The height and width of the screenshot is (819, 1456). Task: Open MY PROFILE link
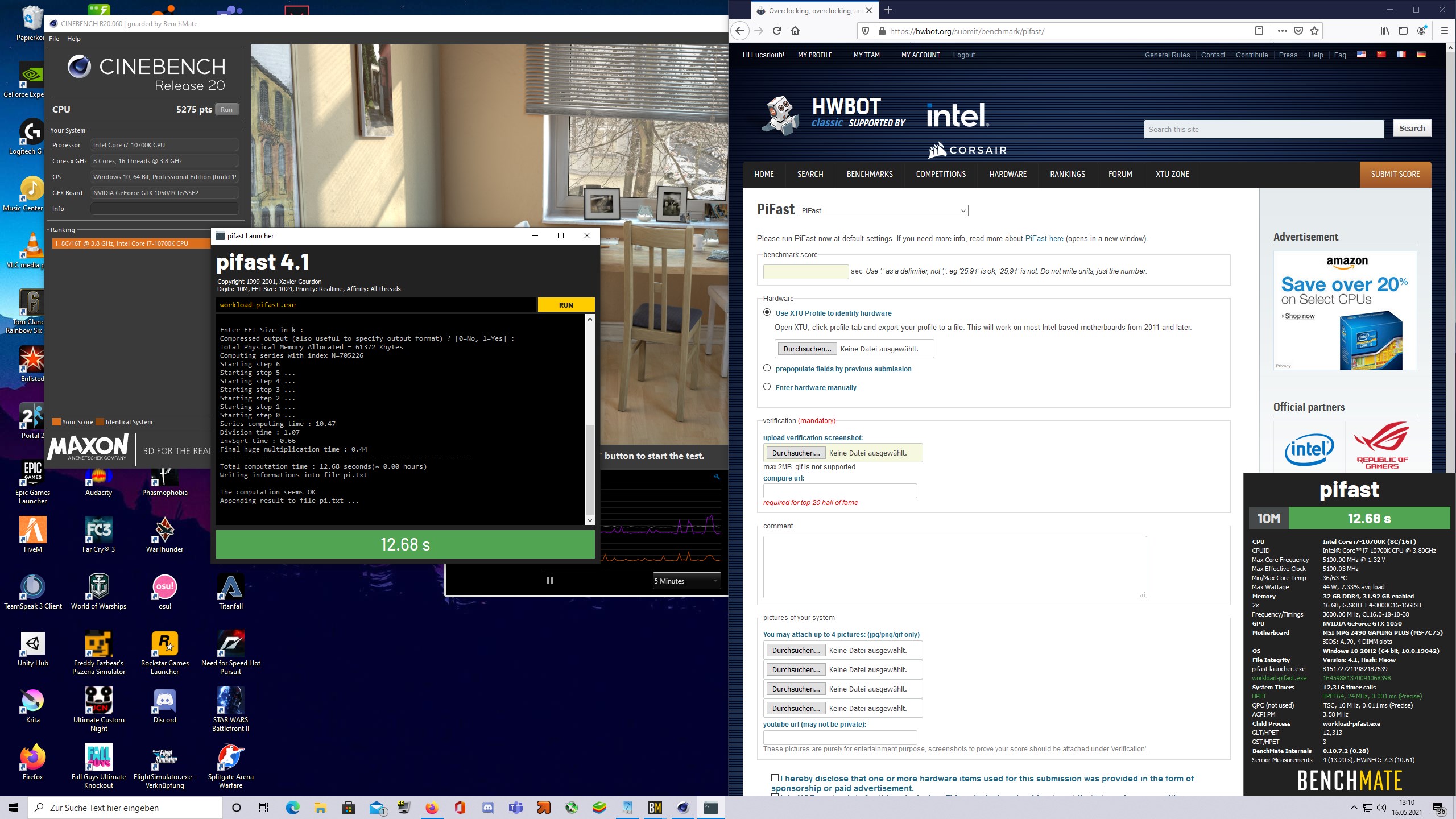click(815, 55)
